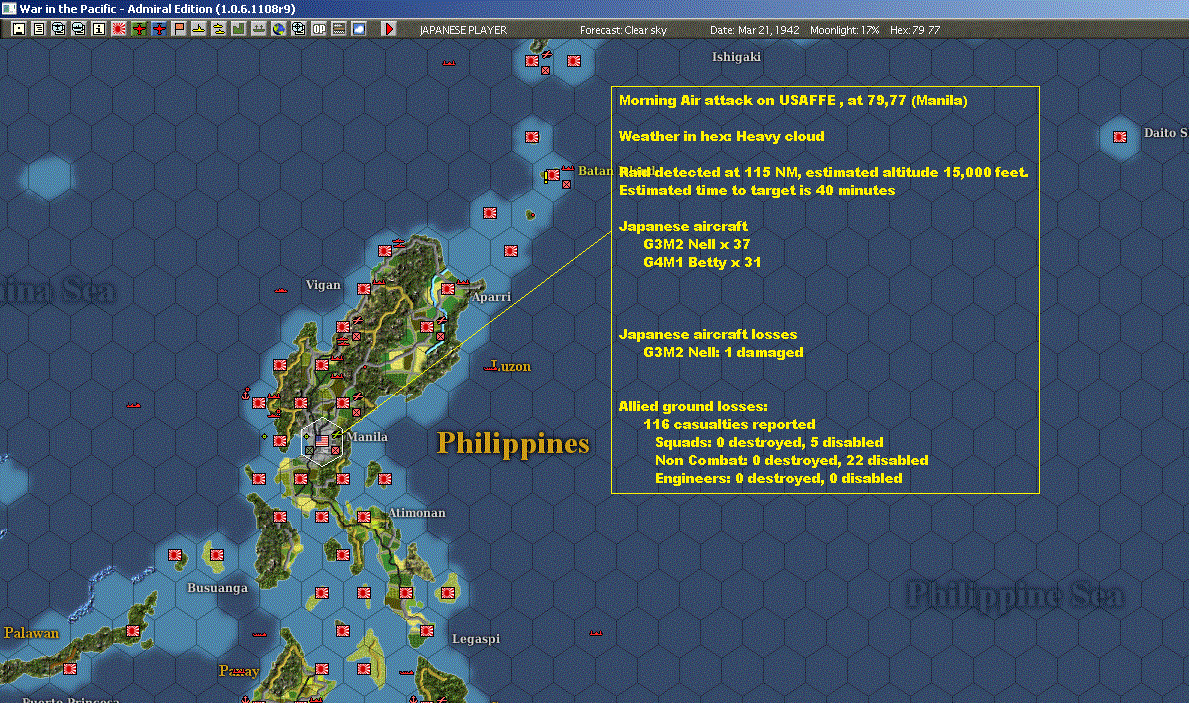The image size is (1189, 703).
Task: Click the 'JAPANESE PLAYER' status text
Action: click(x=463, y=30)
